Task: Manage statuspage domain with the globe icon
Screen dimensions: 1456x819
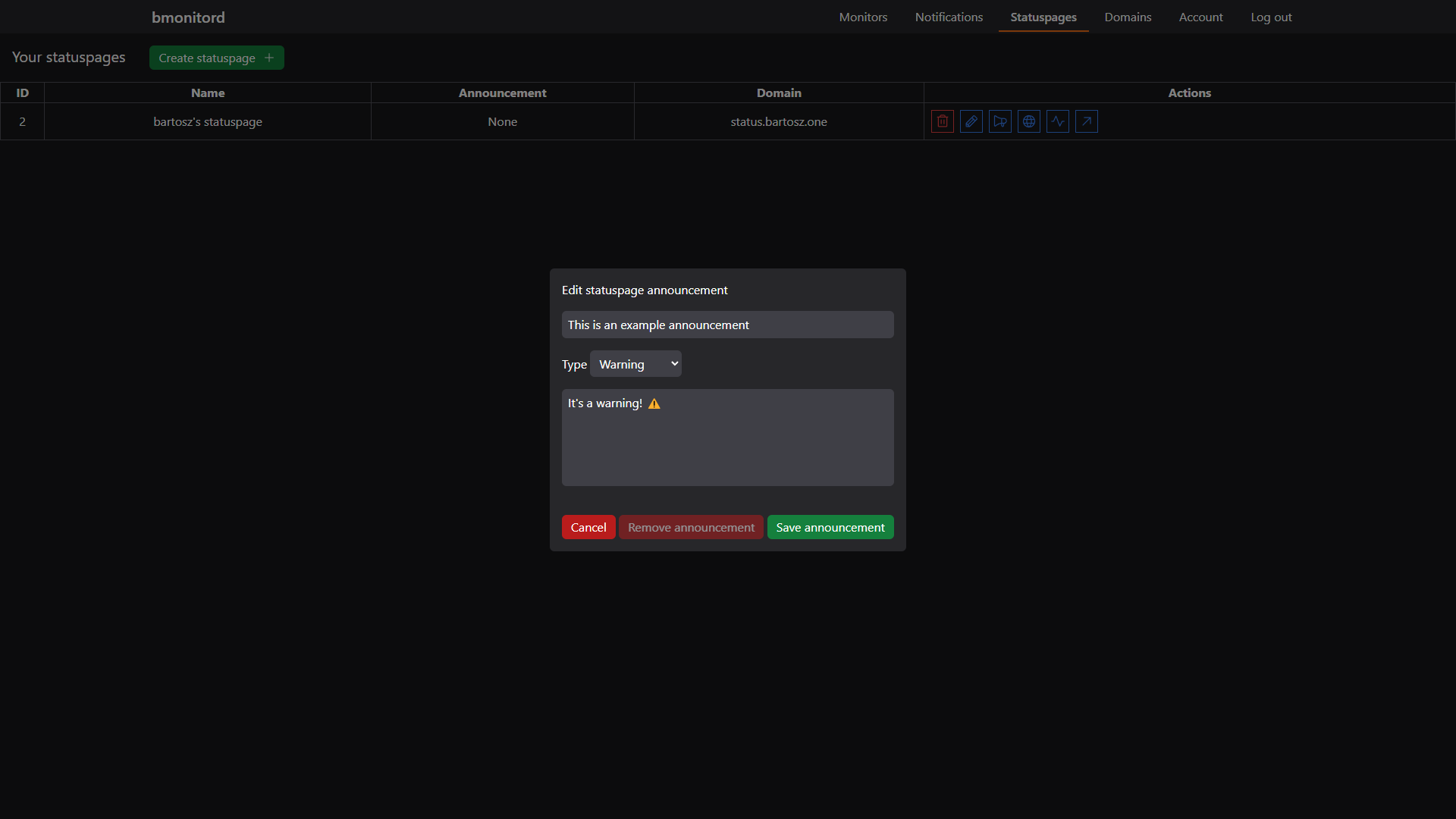Action: click(1028, 121)
